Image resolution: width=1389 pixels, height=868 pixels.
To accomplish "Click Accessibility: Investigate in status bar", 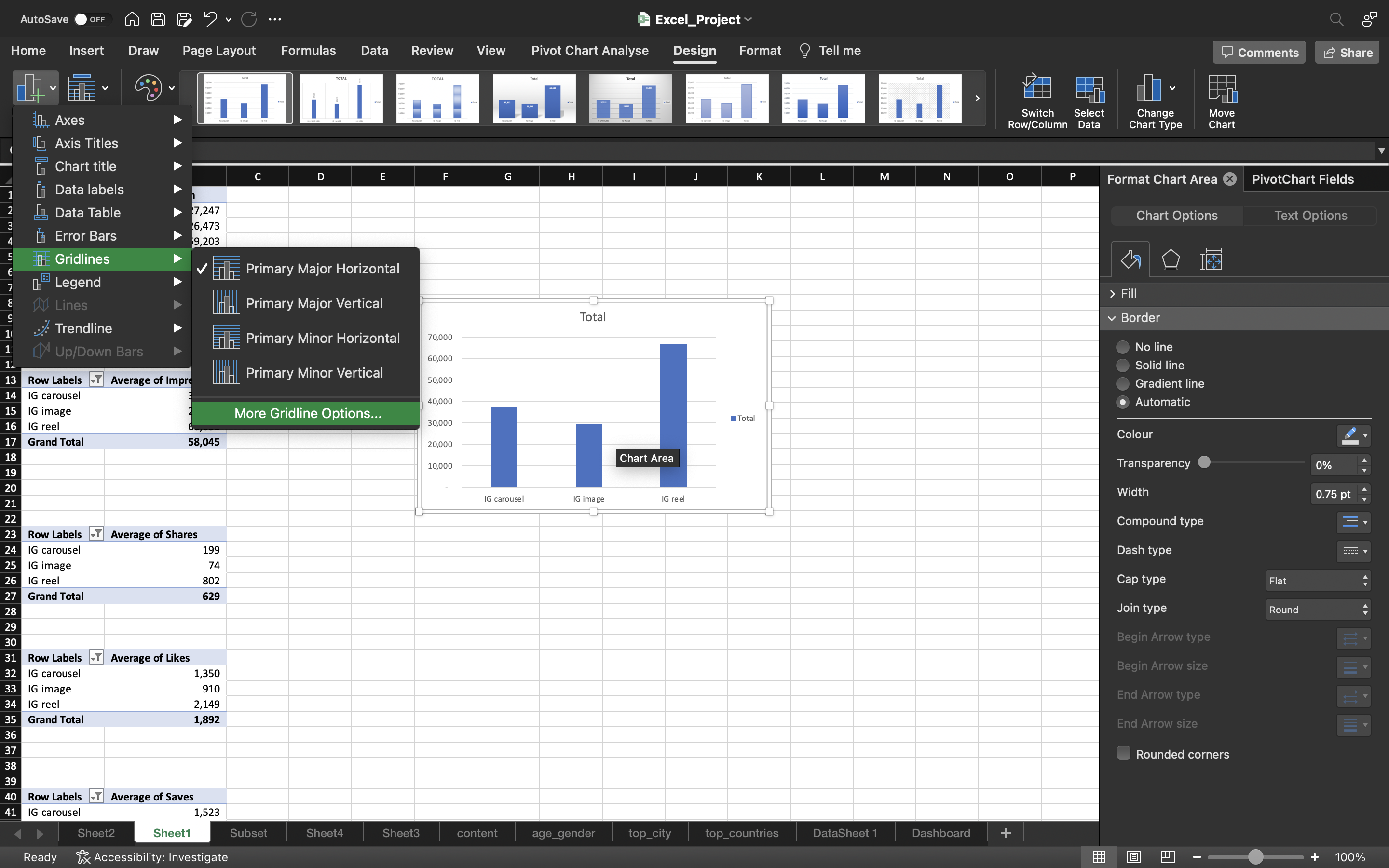I will (x=152, y=856).
